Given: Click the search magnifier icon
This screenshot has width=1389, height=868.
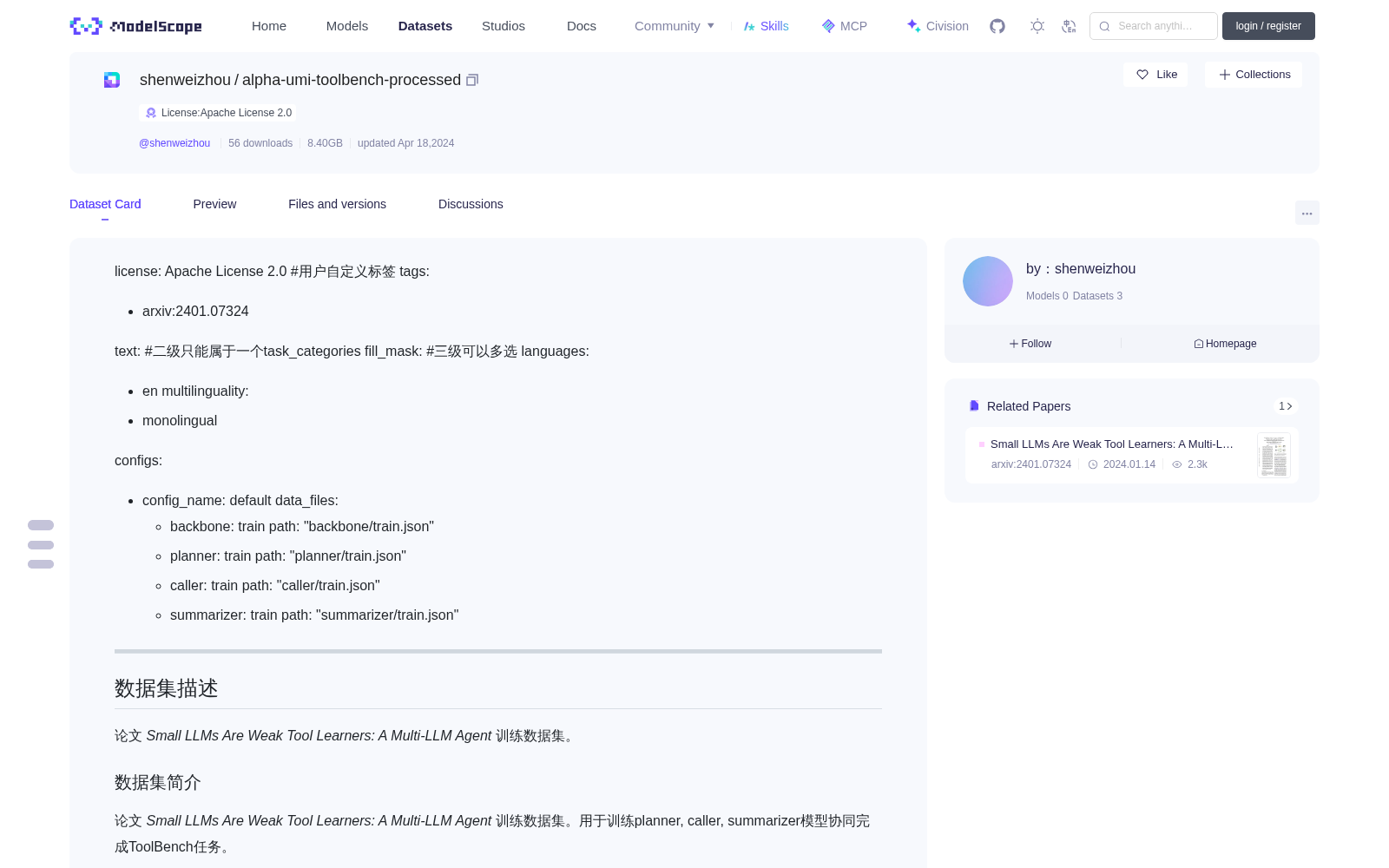Looking at the screenshot, I should (x=1105, y=26).
